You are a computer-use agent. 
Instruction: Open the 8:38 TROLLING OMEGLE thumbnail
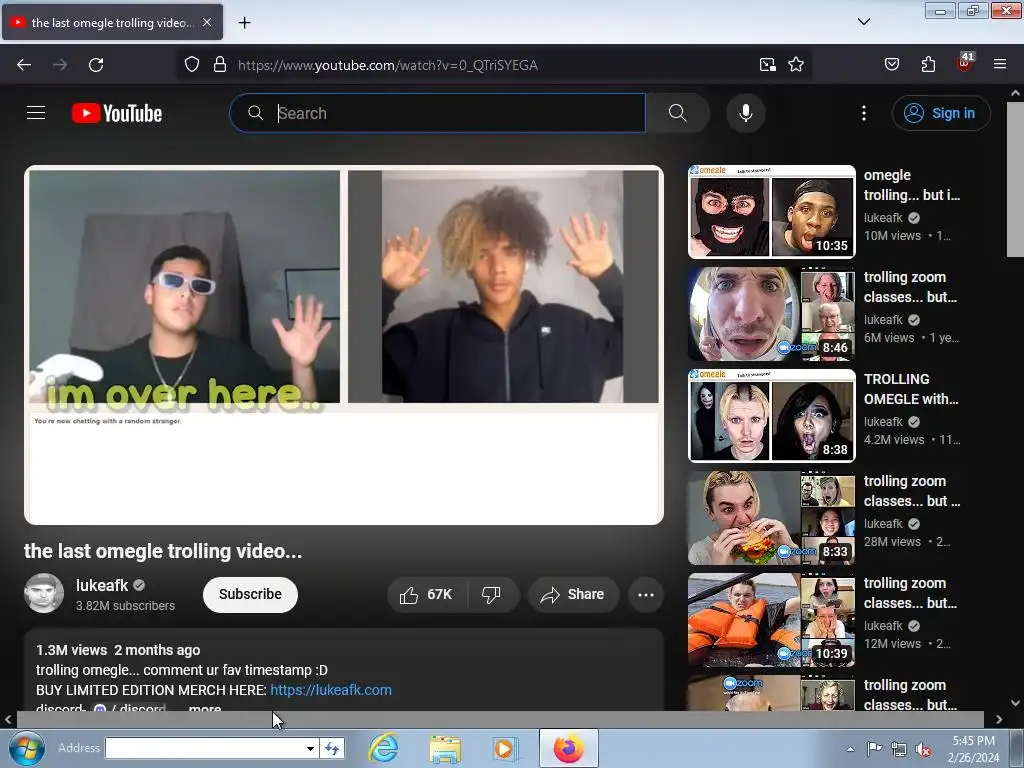coord(772,415)
